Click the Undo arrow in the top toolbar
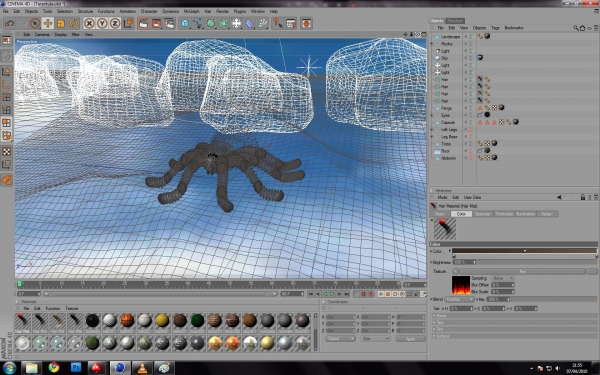Image resolution: width=600 pixels, height=375 pixels. click(x=9, y=23)
